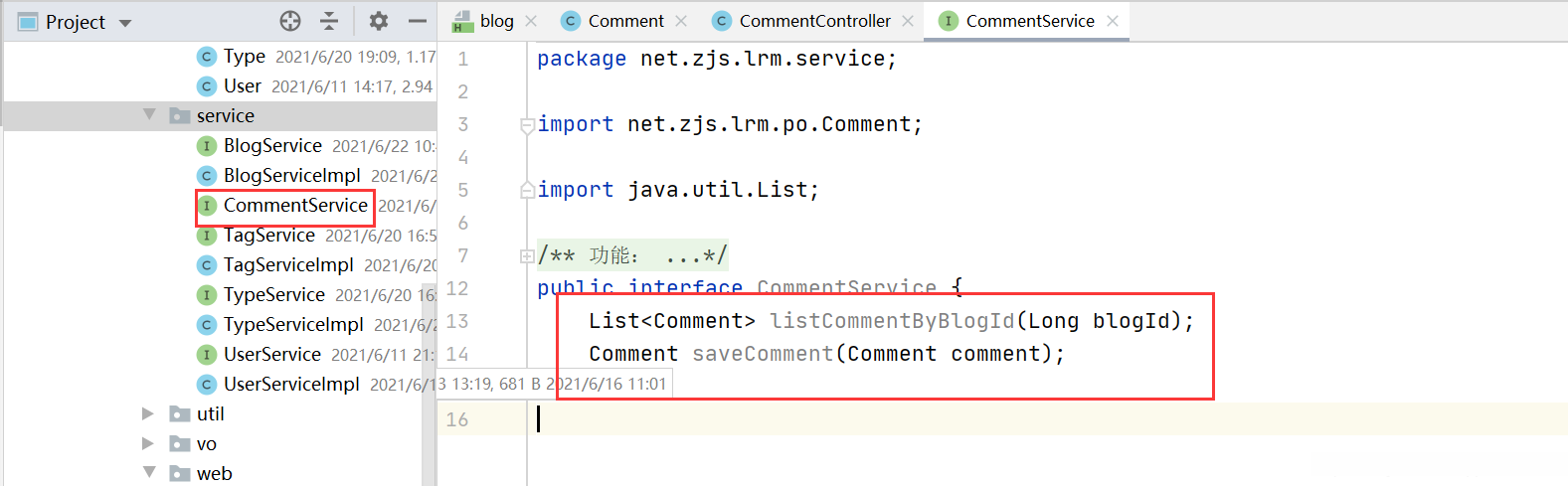Open the TypeService file in tree
Screen dimensions: 1568x486
(274, 295)
